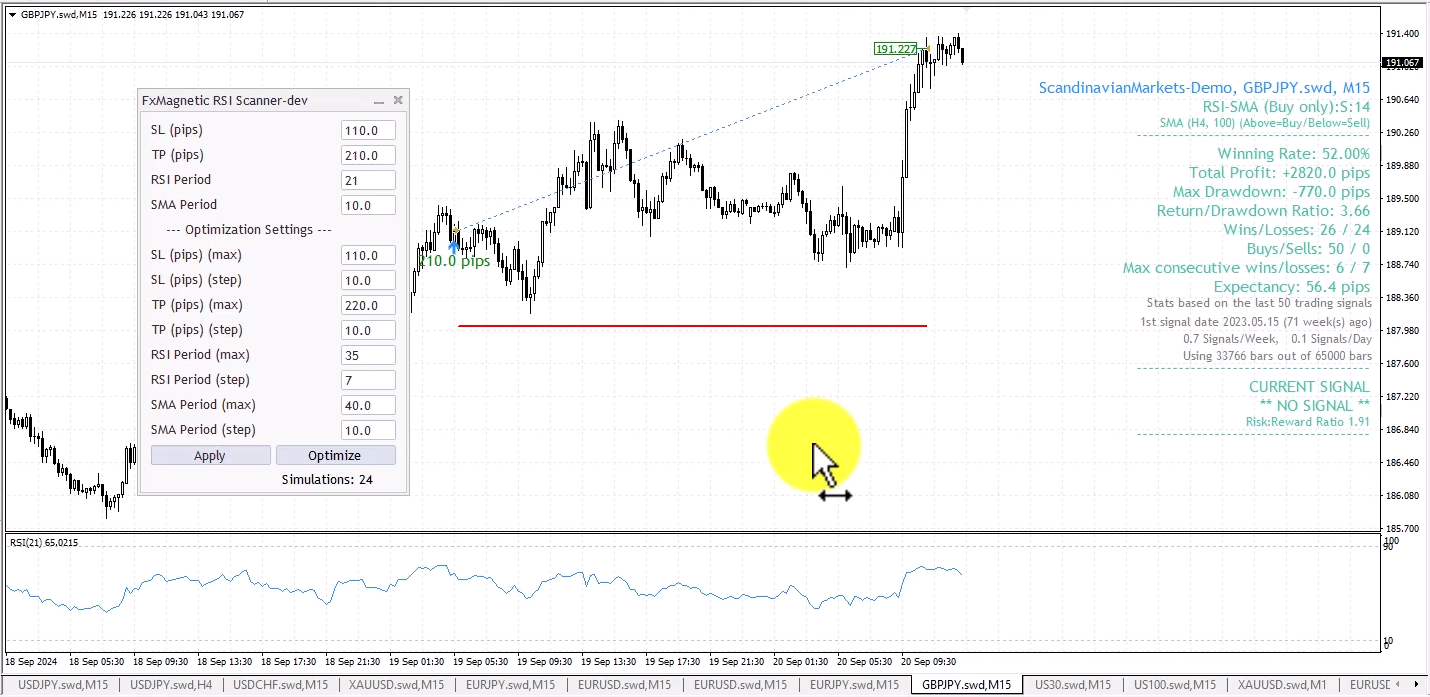Click the 191.227 take-profit price label
This screenshot has width=1430, height=697.
pos(896,49)
